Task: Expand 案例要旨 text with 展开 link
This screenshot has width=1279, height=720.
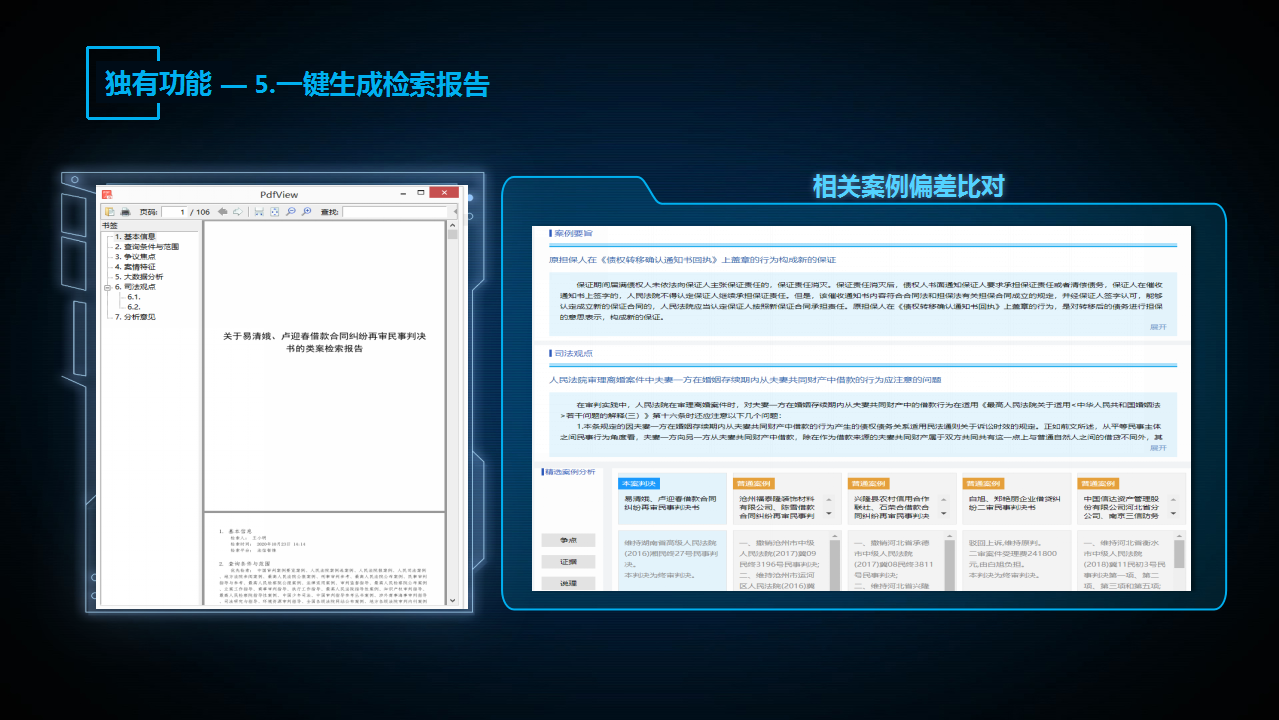Action: click(1157, 326)
